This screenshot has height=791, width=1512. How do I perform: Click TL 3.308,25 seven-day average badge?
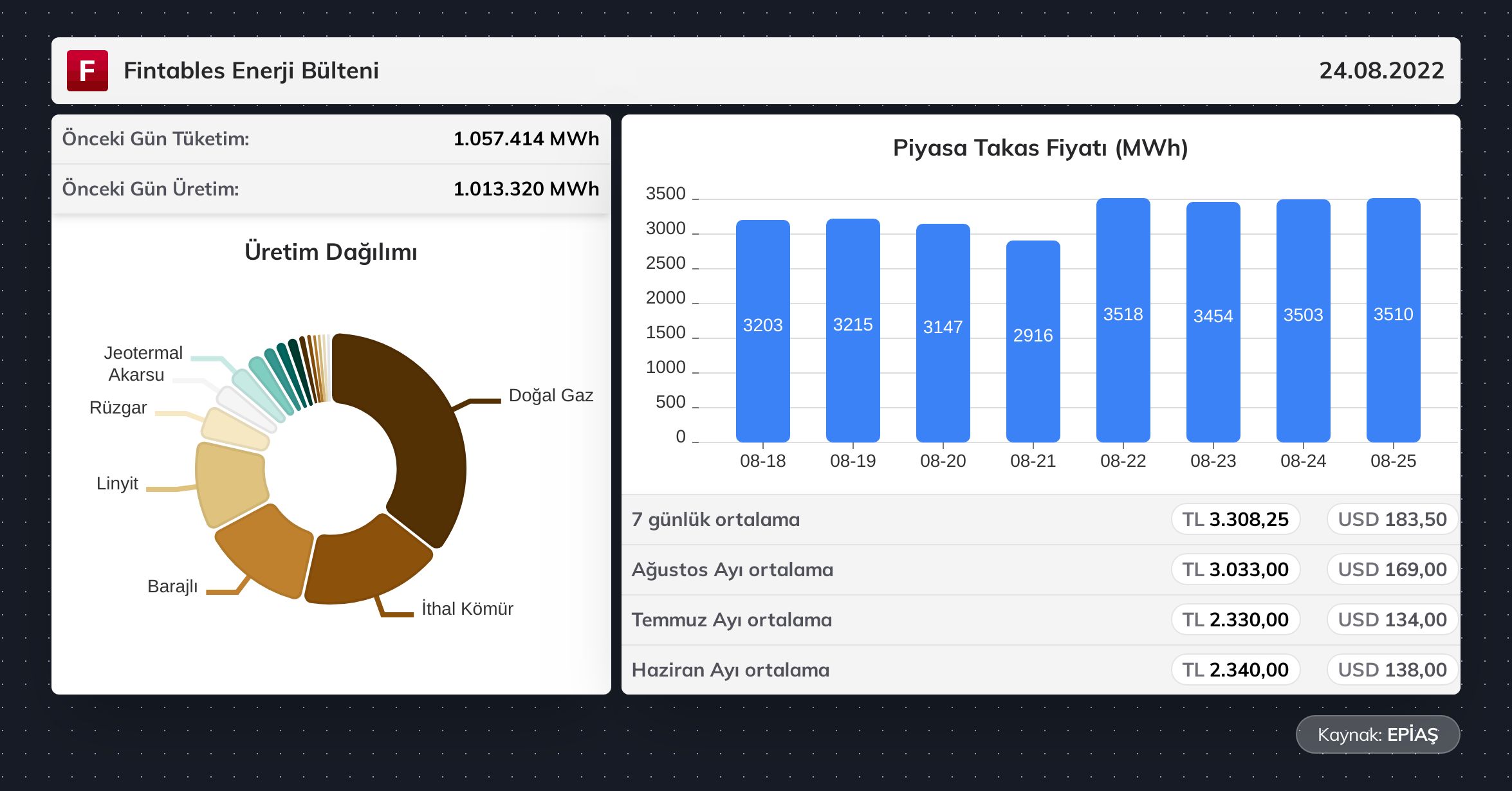(1235, 520)
